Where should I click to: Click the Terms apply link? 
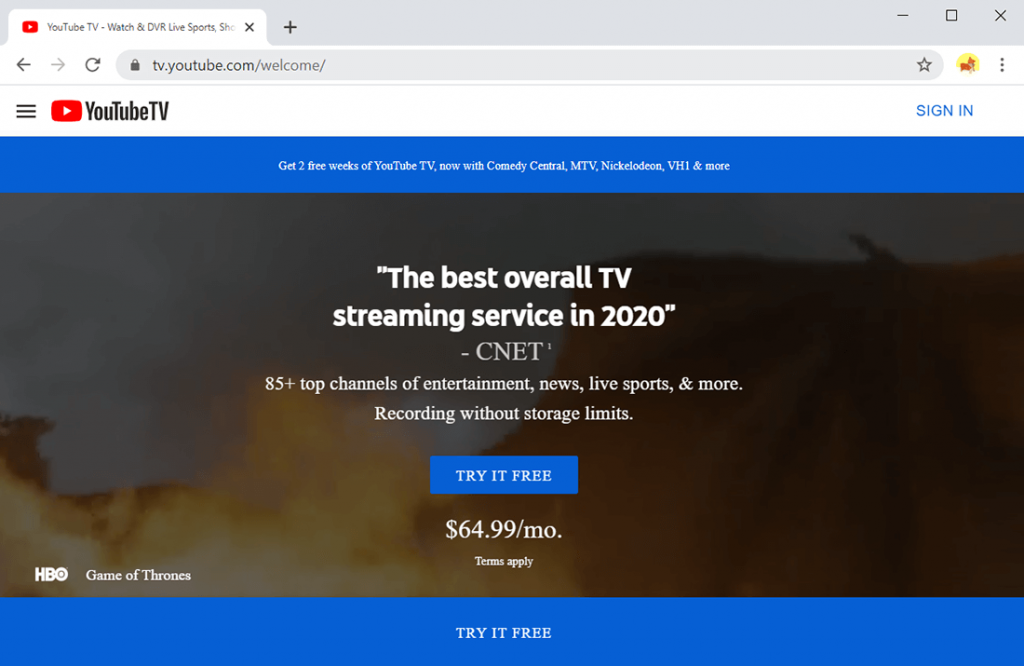pos(504,561)
